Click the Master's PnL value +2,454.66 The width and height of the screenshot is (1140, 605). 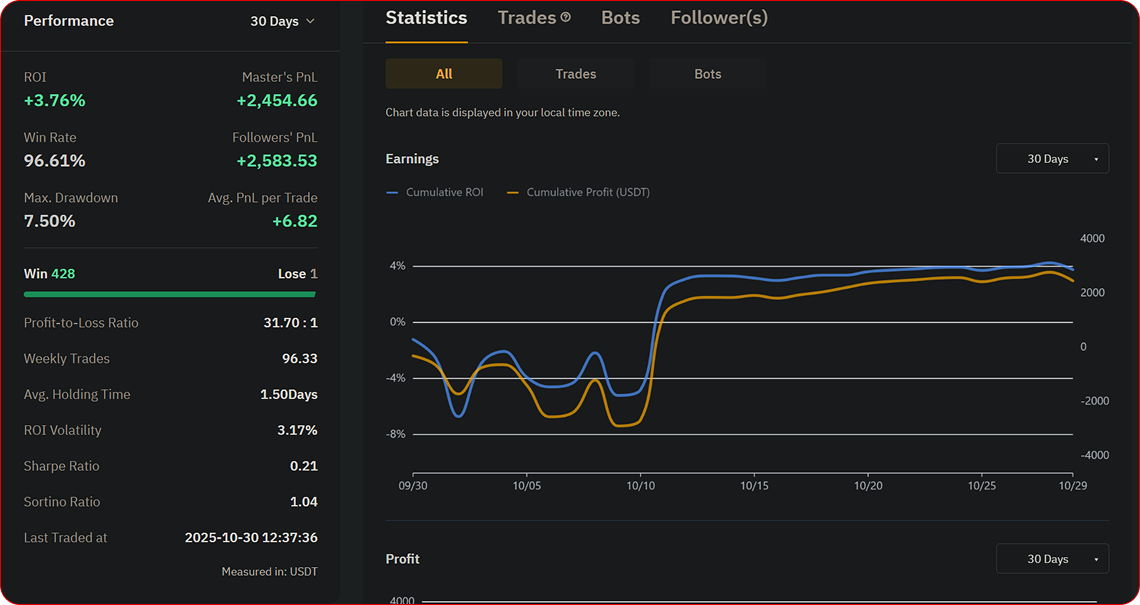(x=277, y=100)
